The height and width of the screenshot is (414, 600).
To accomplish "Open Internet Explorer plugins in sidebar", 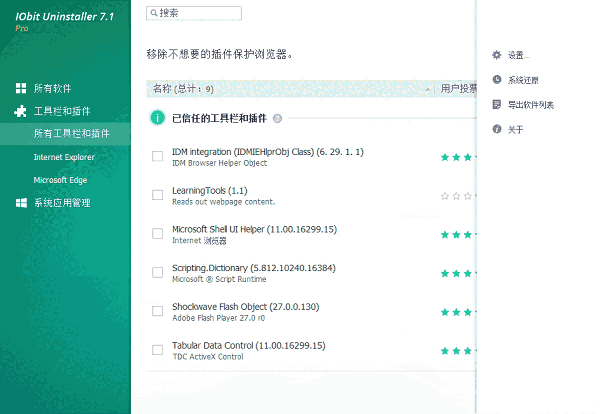I will tap(64, 157).
